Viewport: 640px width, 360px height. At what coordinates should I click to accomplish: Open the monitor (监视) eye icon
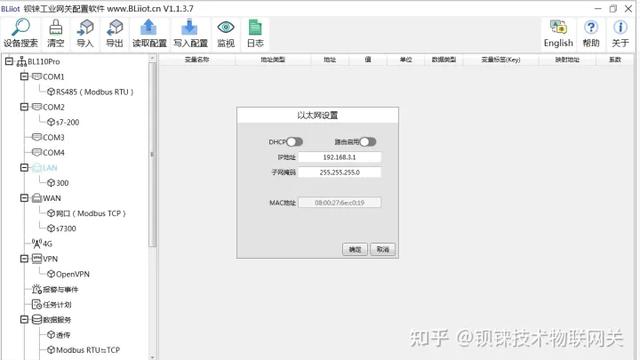coord(226,33)
